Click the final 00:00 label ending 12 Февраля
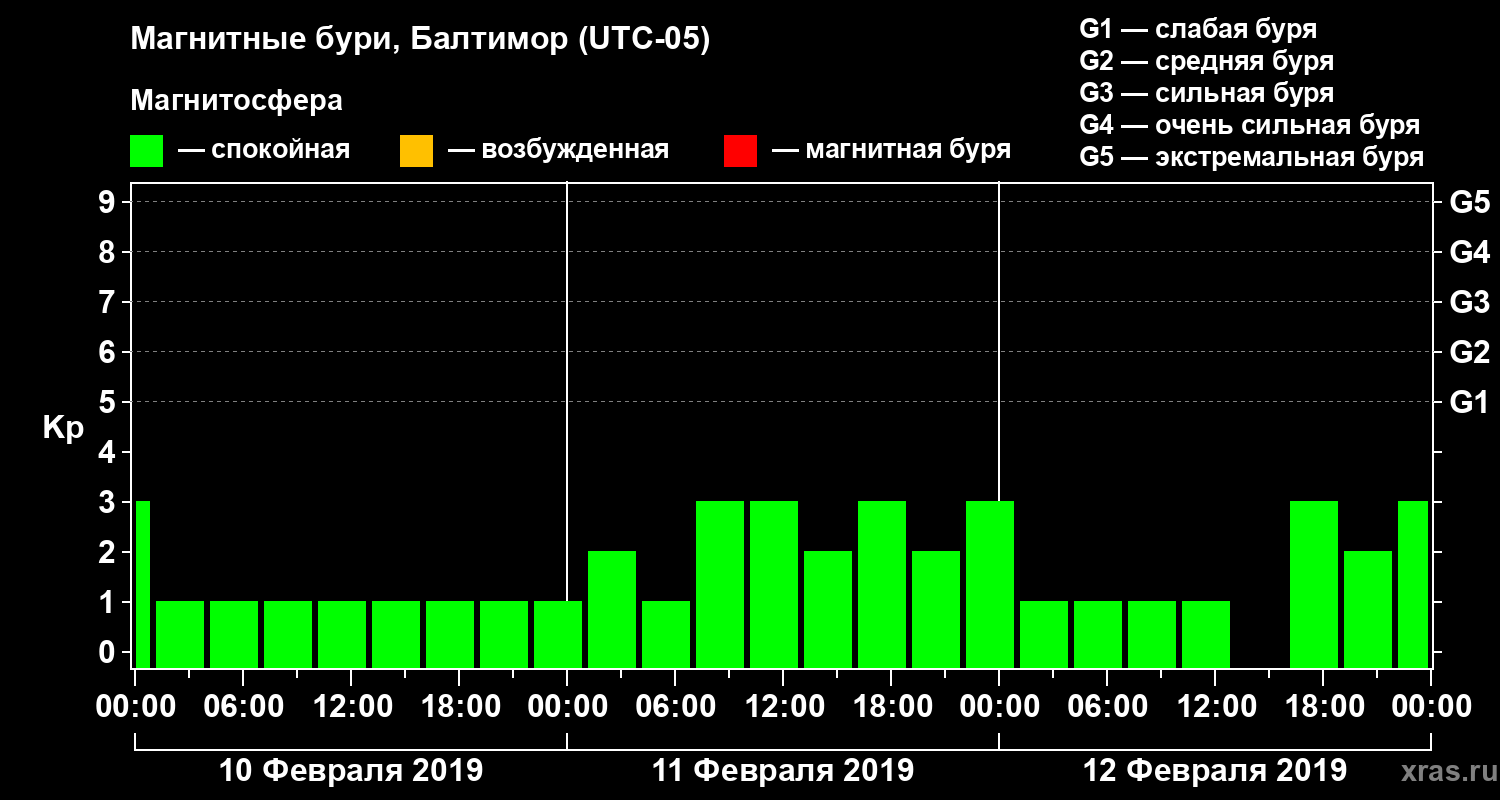 point(1431,707)
